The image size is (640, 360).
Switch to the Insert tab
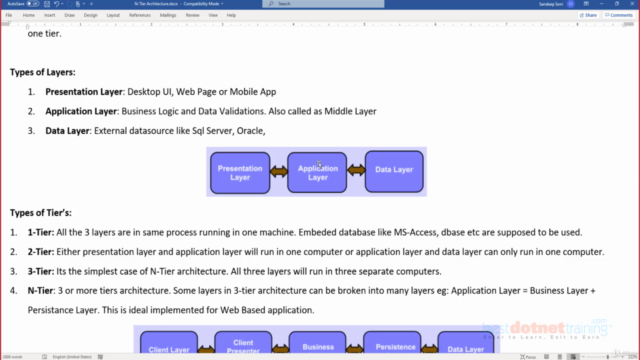click(49, 15)
